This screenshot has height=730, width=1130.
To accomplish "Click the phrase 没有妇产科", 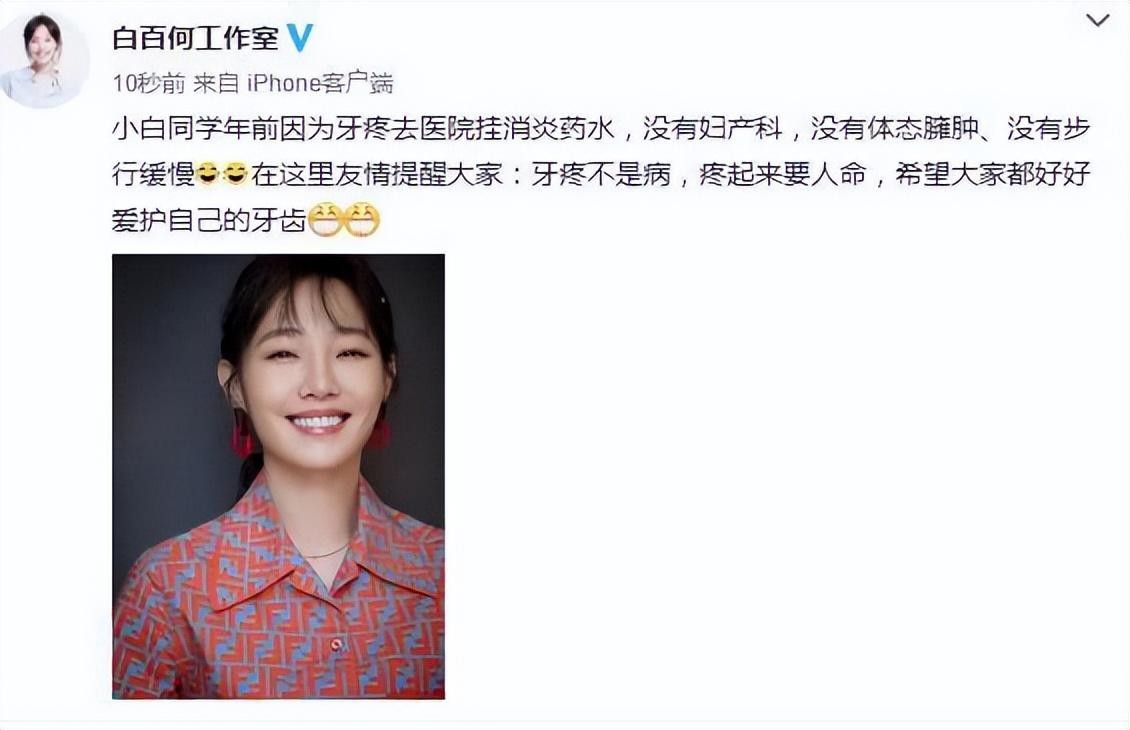I will (713, 128).
